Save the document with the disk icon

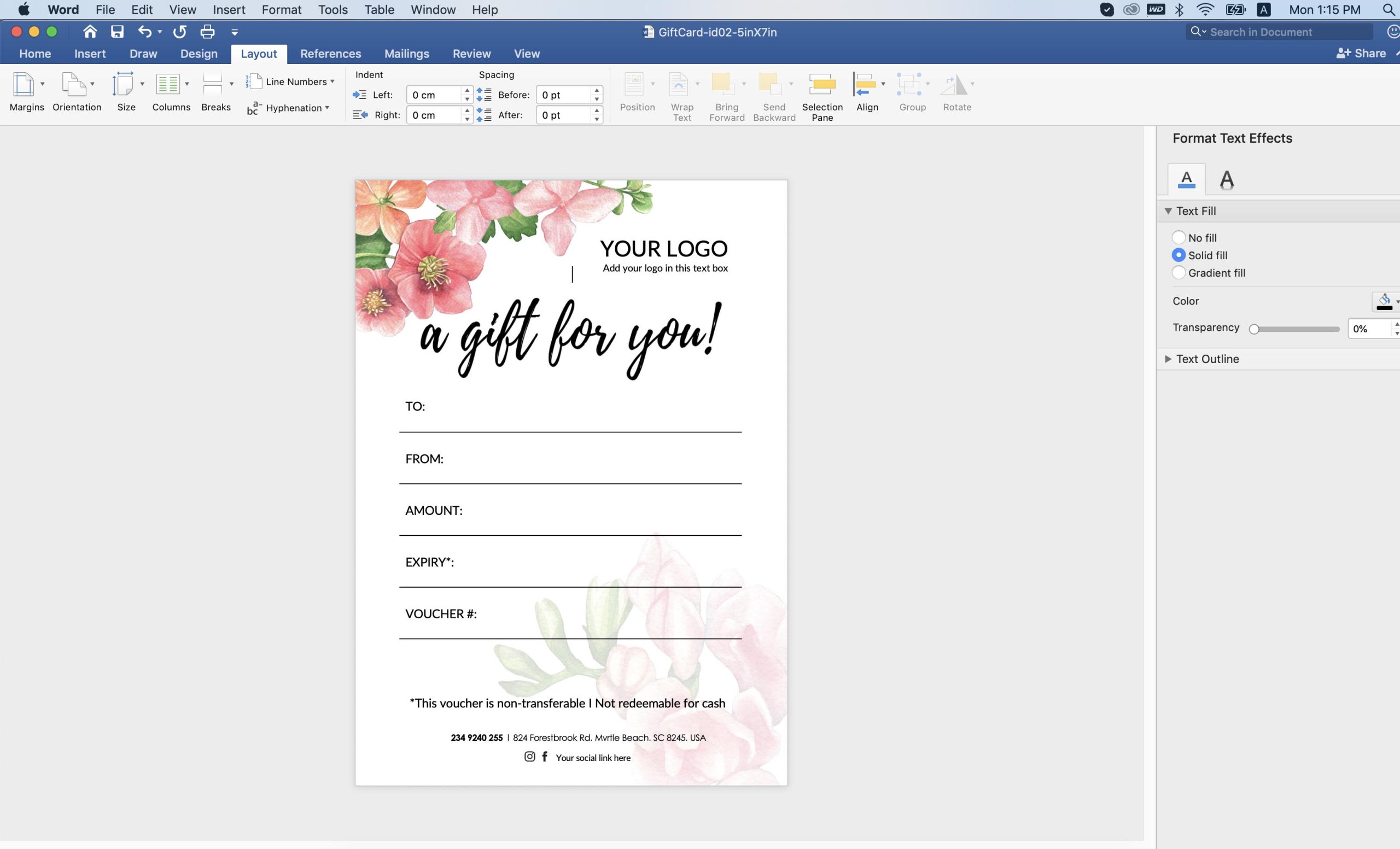[x=117, y=32]
